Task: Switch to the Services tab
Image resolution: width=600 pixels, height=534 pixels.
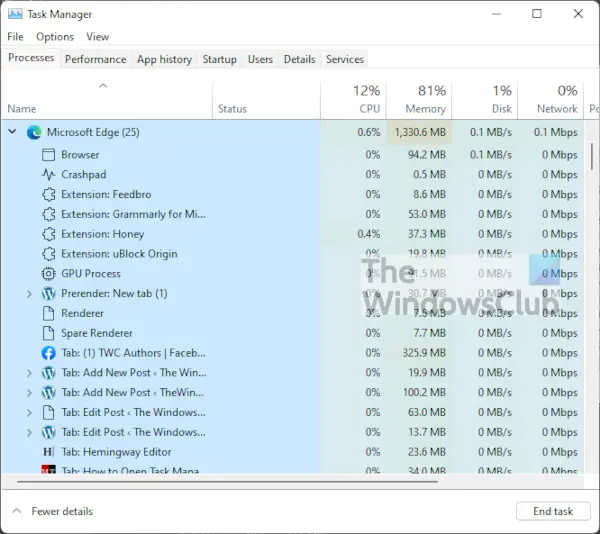Action: [x=345, y=59]
